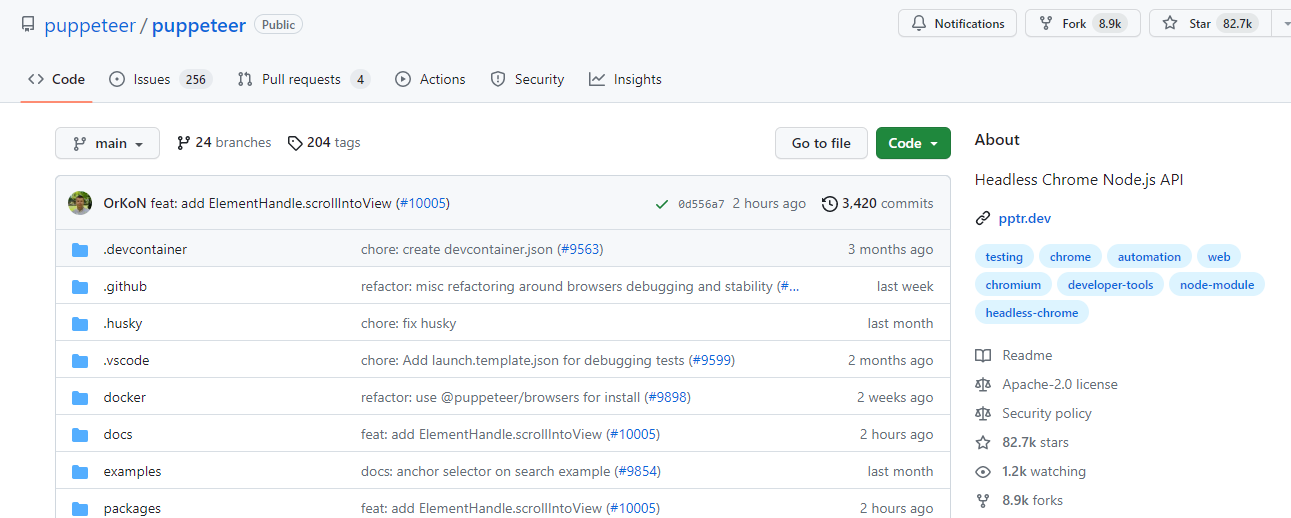Open pull request #9854 link
The height and width of the screenshot is (518, 1291).
click(637, 472)
